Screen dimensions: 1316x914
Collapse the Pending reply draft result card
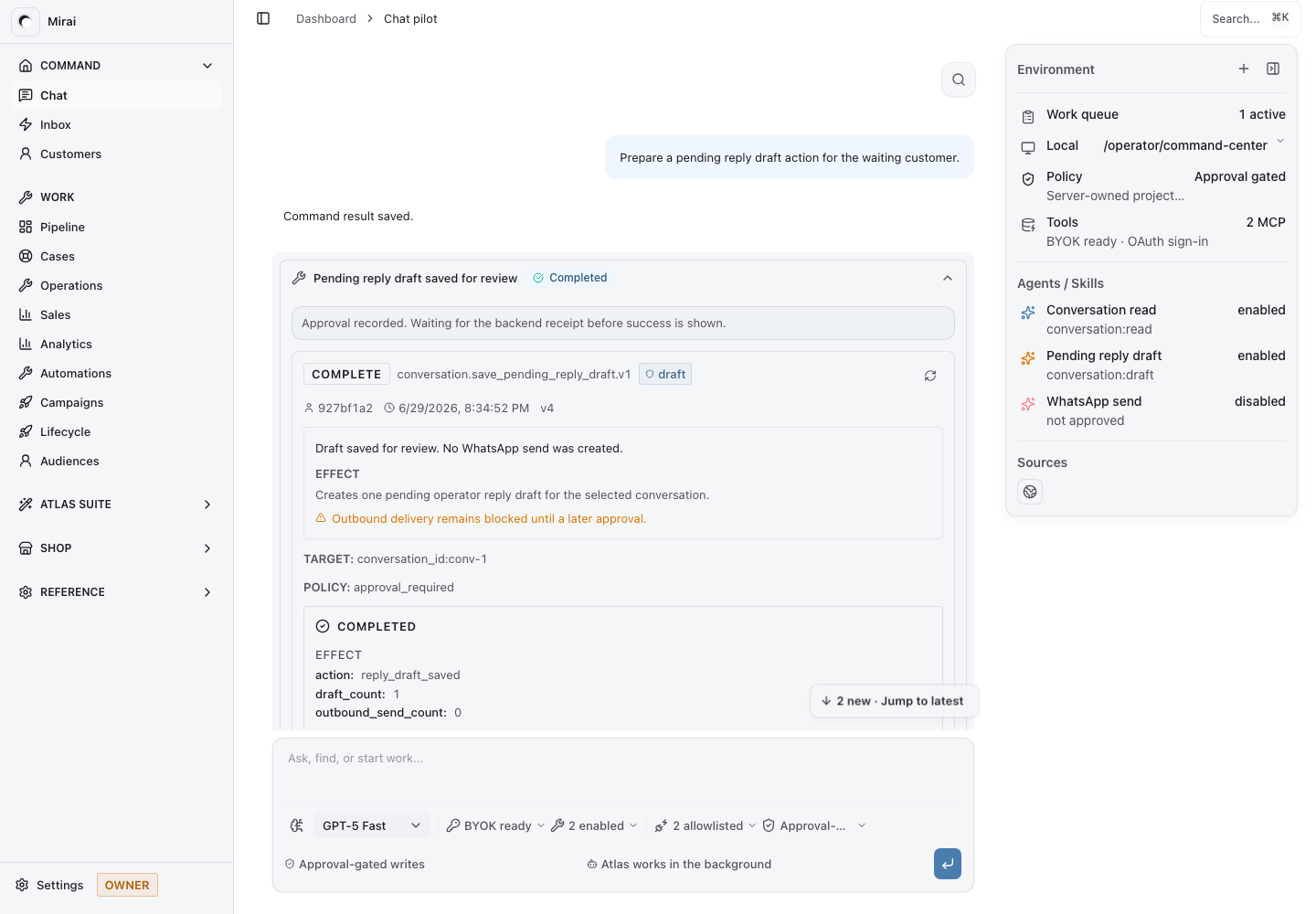[x=948, y=278]
